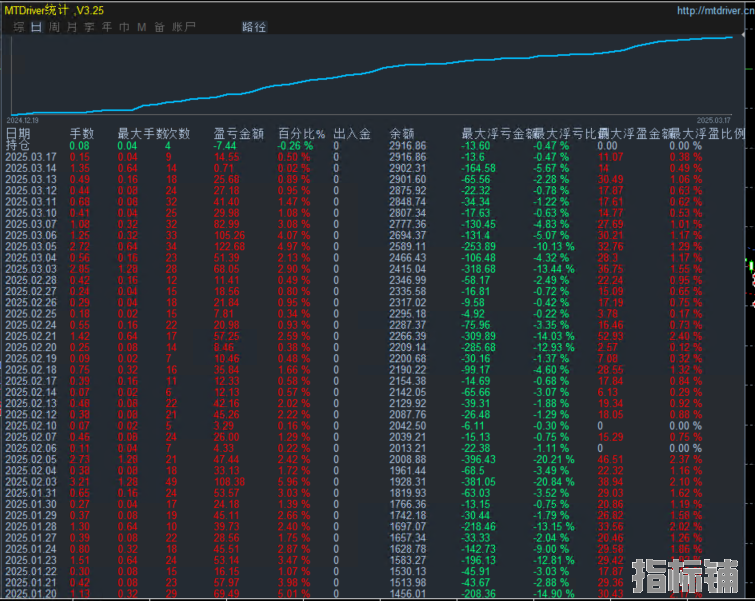This screenshot has width=755, height=601.
Task: Switch to the 季 quarterly tab
Action: pyautogui.click(x=89, y=27)
